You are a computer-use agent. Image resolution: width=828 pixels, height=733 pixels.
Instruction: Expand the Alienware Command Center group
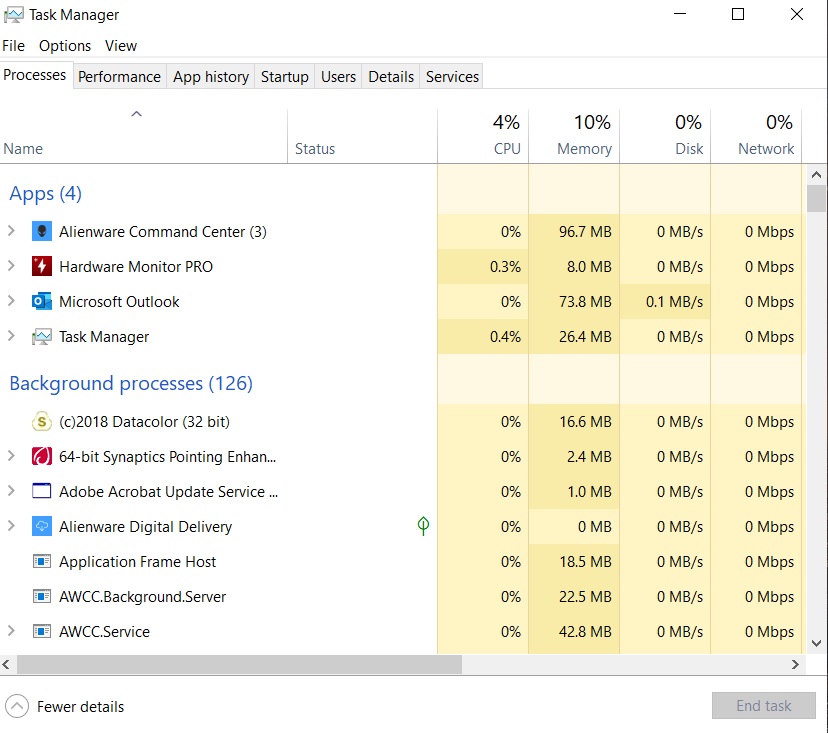pyautogui.click(x=11, y=232)
